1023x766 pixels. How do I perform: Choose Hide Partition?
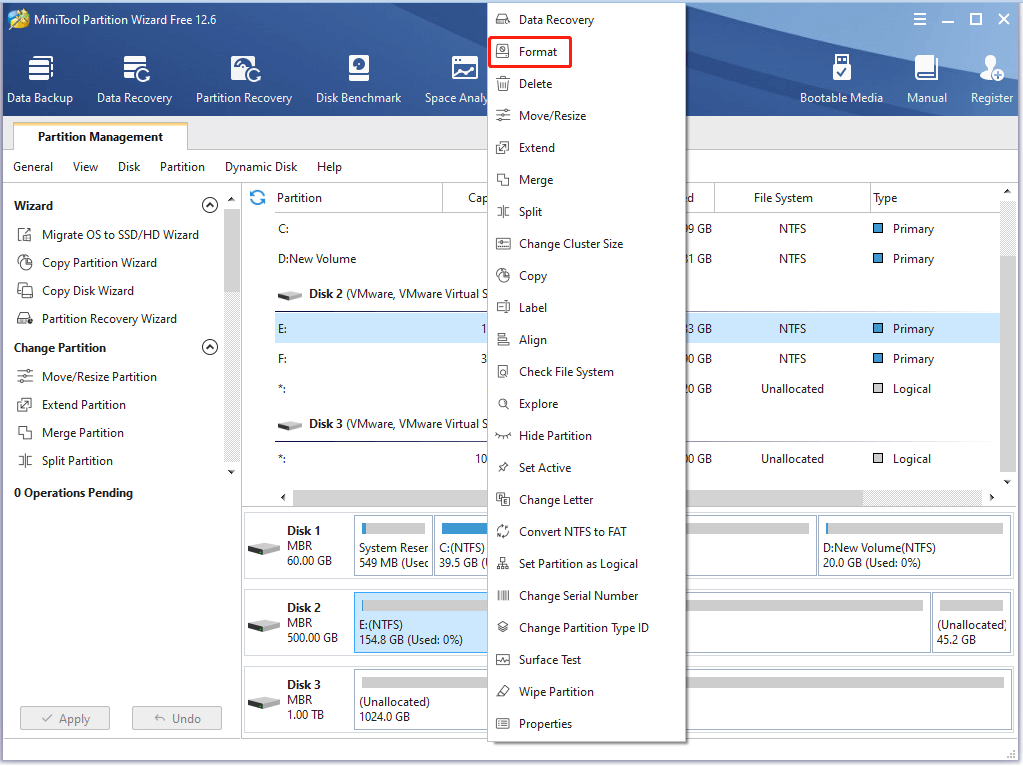click(x=587, y=435)
